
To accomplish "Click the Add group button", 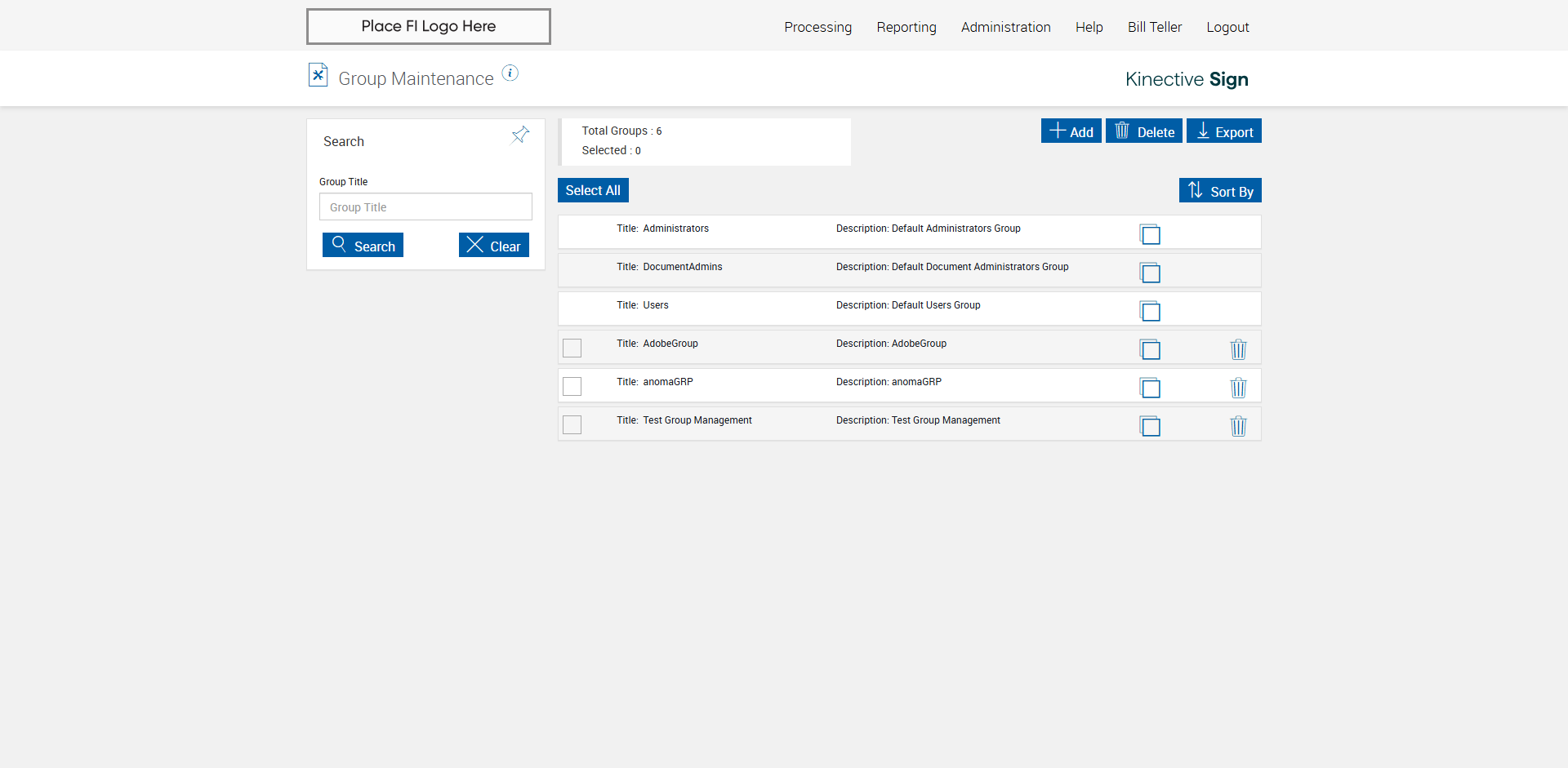I will (x=1071, y=131).
